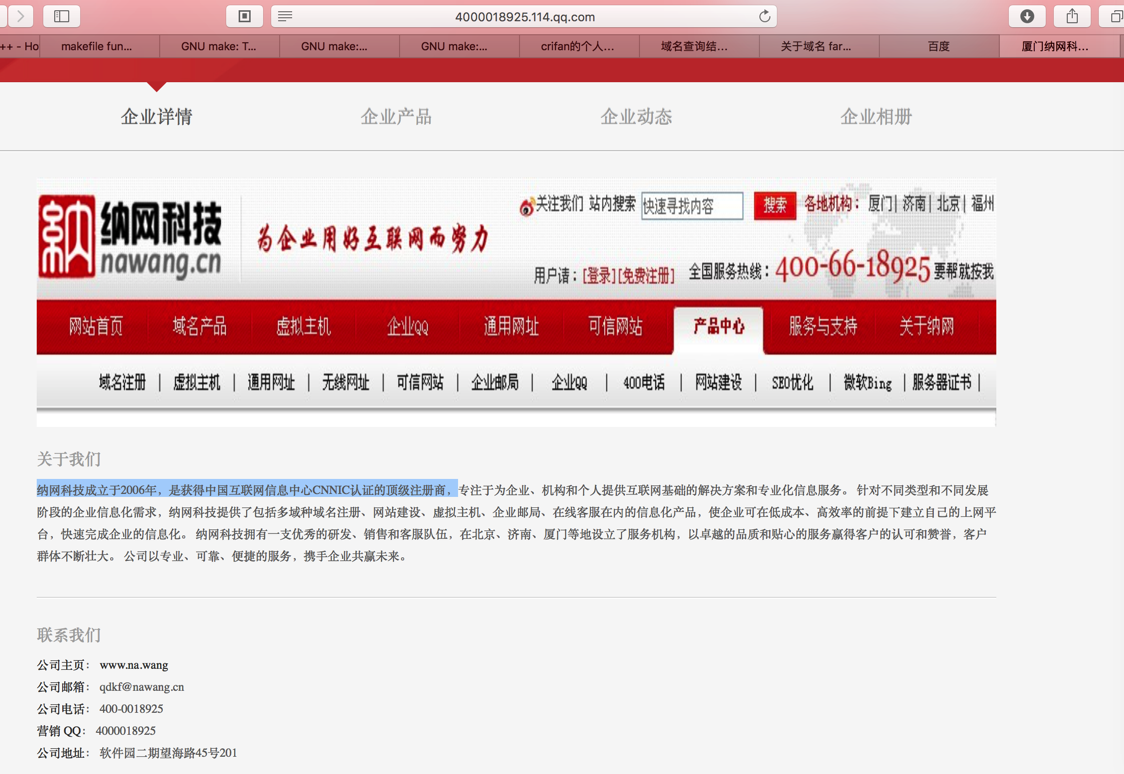Click the [登录] login link
This screenshot has height=774, width=1124.
tap(598, 275)
